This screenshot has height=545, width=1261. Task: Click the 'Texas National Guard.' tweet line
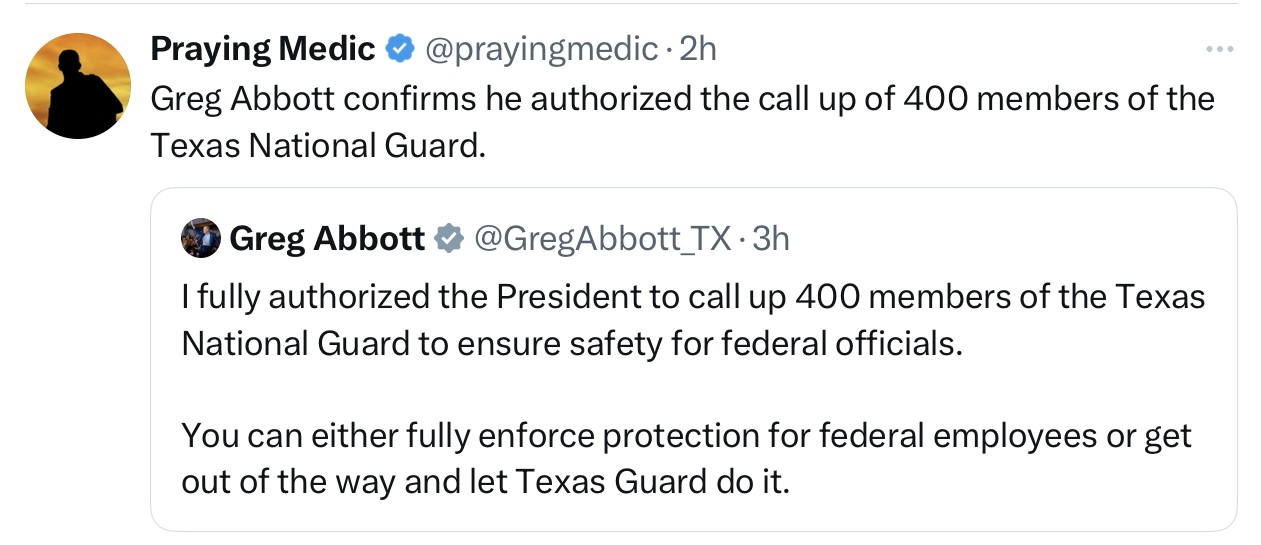pos(318,145)
